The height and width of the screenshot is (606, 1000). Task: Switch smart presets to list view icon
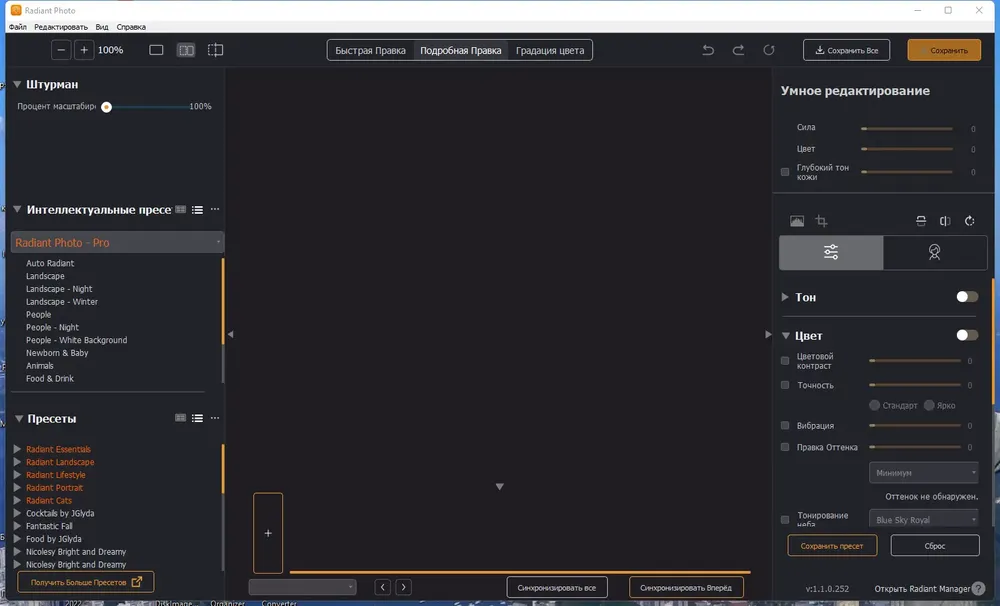tap(198, 209)
